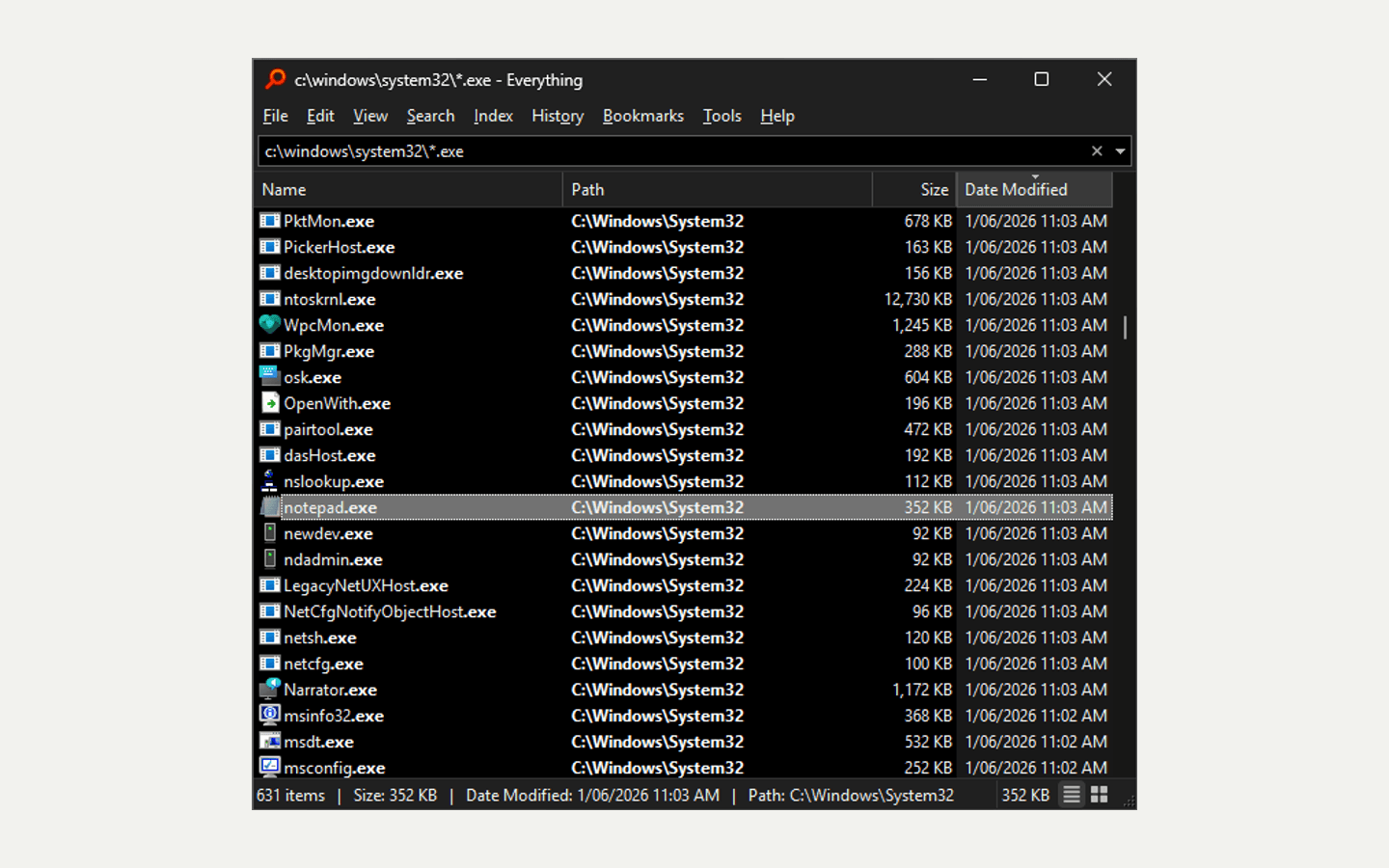This screenshot has height=868, width=1389.
Task: Sort by Date Modified column header
Action: click(x=1034, y=190)
